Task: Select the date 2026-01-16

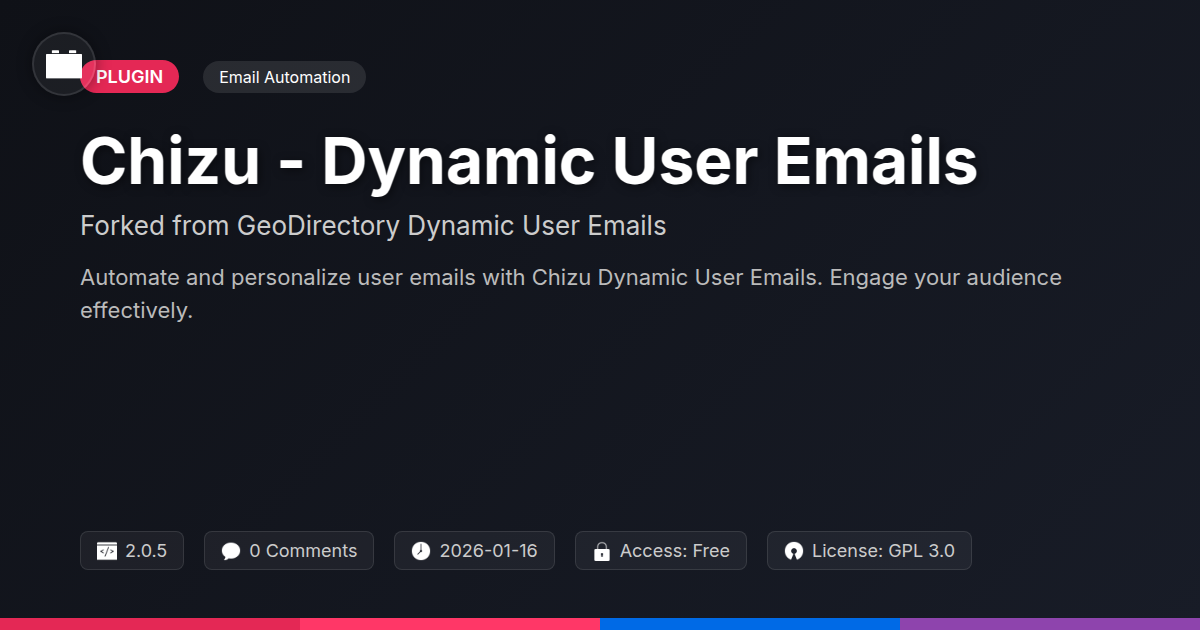Action: [488, 551]
